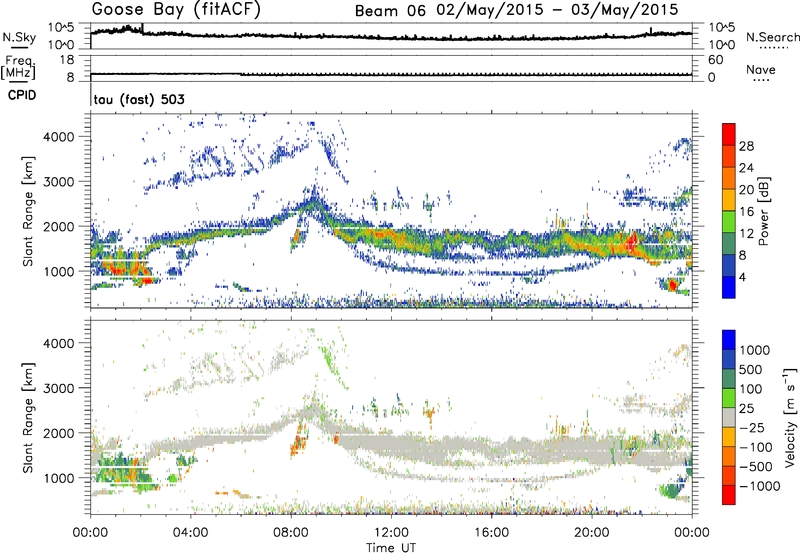
Task: Click the '12:00' time axis tick label
Action: [x=391, y=533]
